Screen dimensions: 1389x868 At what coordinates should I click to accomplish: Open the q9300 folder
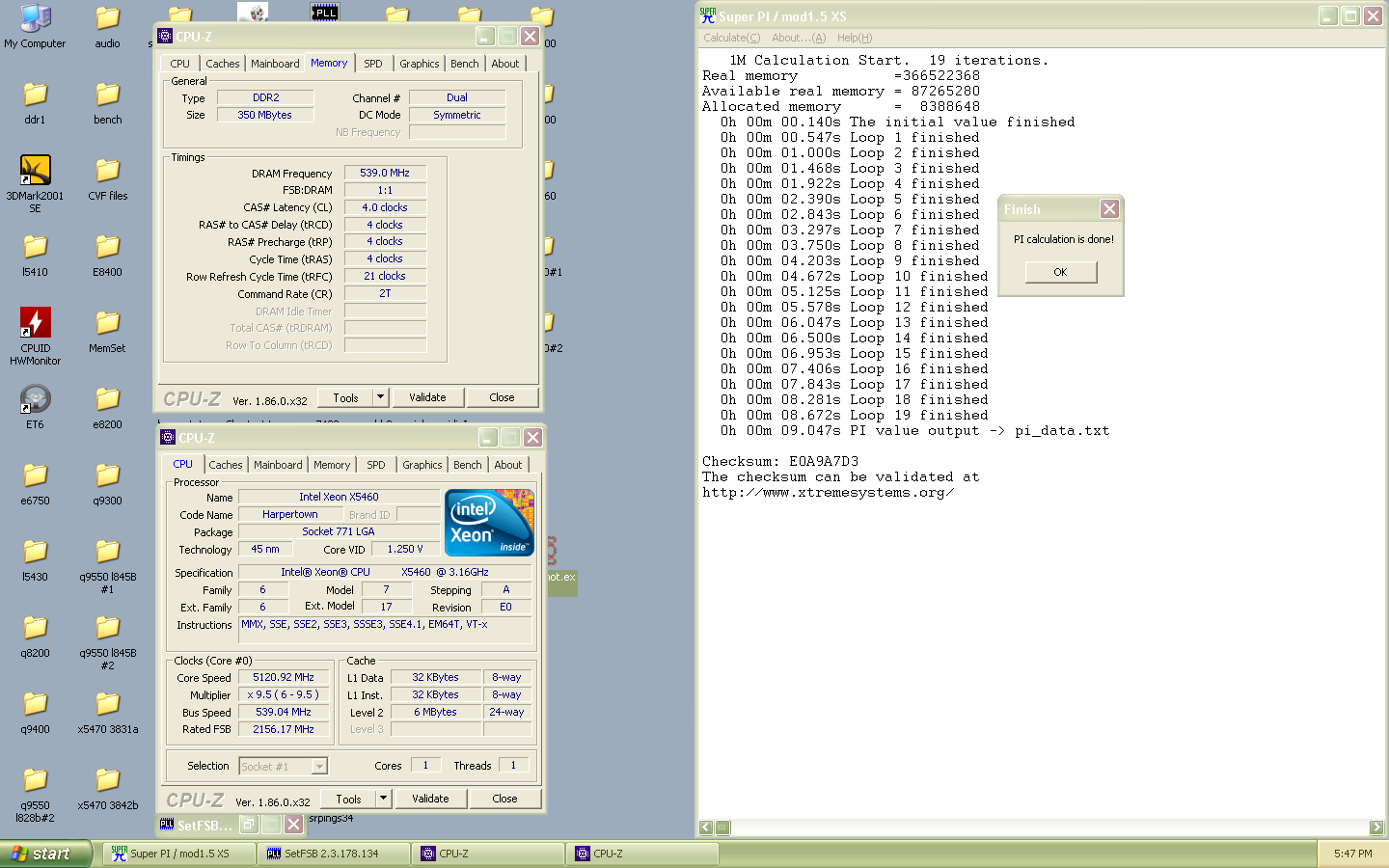[x=107, y=483]
